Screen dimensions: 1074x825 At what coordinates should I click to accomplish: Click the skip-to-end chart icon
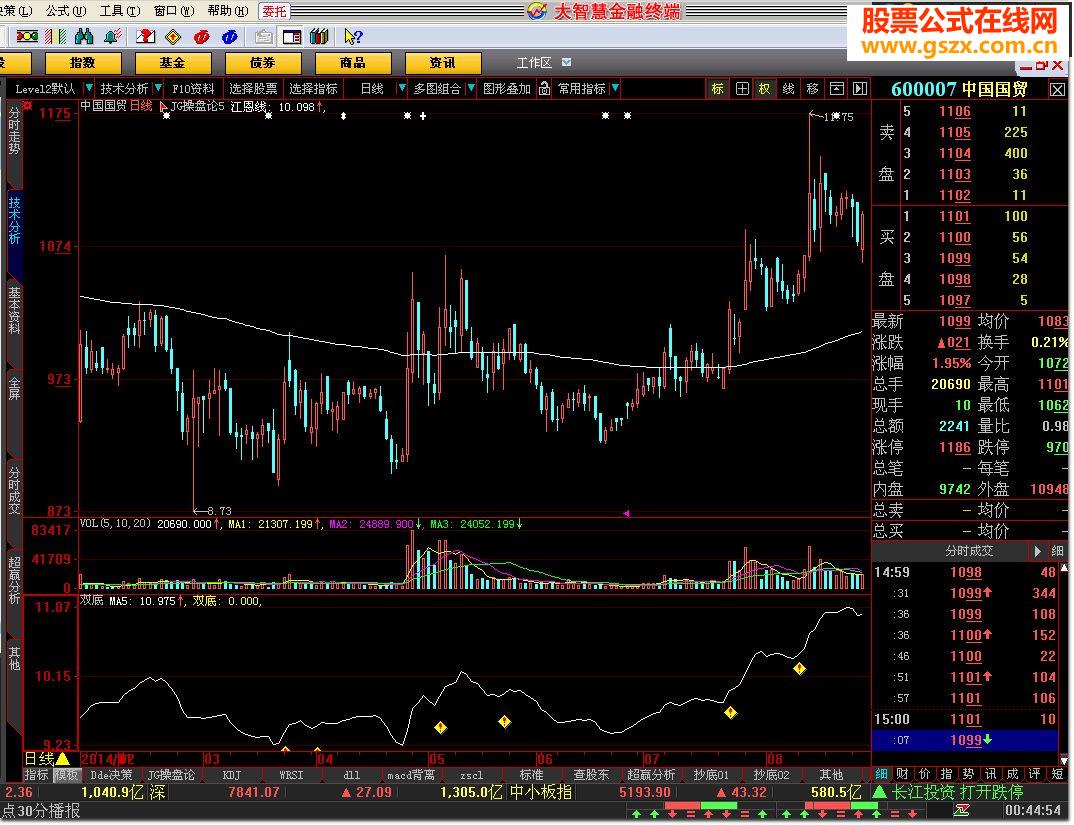click(x=860, y=88)
